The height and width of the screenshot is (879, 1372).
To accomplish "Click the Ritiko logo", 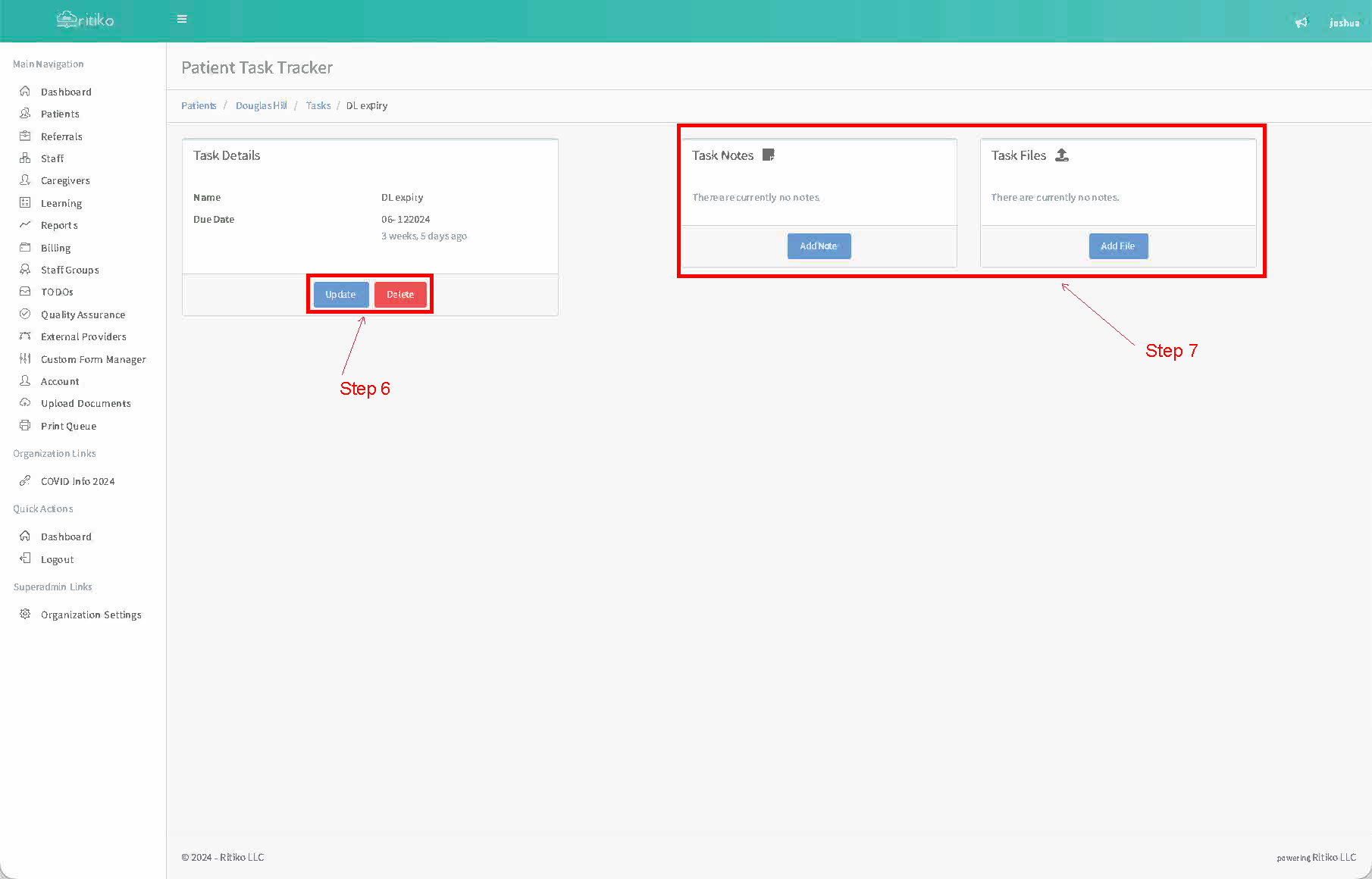I will point(85,20).
